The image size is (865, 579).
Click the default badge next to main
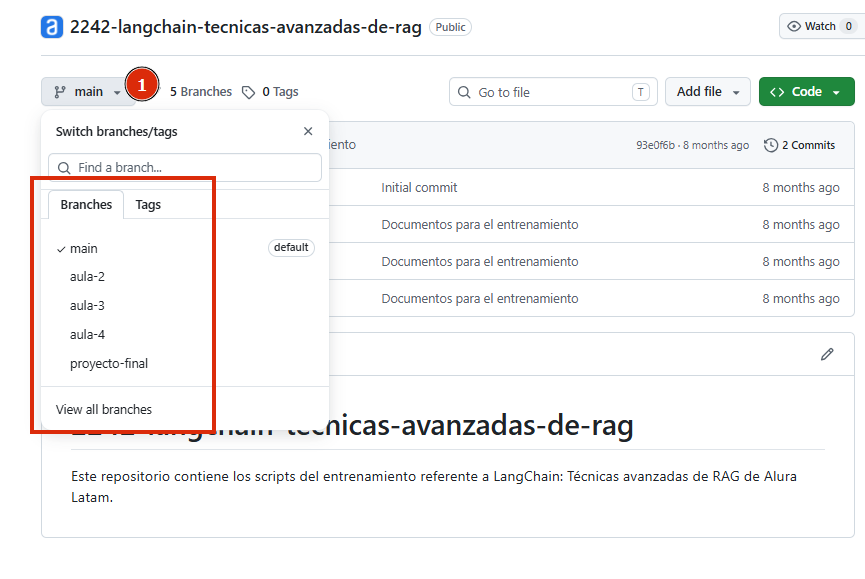point(291,248)
